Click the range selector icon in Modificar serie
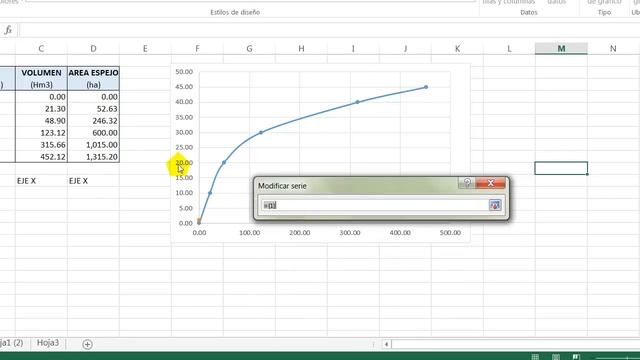Image resolution: width=640 pixels, height=360 pixels. pyautogui.click(x=495, y=205)
